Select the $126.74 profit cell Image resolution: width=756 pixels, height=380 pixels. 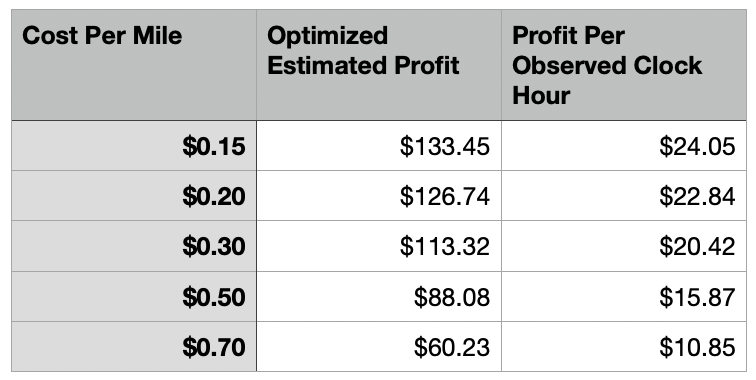pyautogui.click(x=379, y=195)
